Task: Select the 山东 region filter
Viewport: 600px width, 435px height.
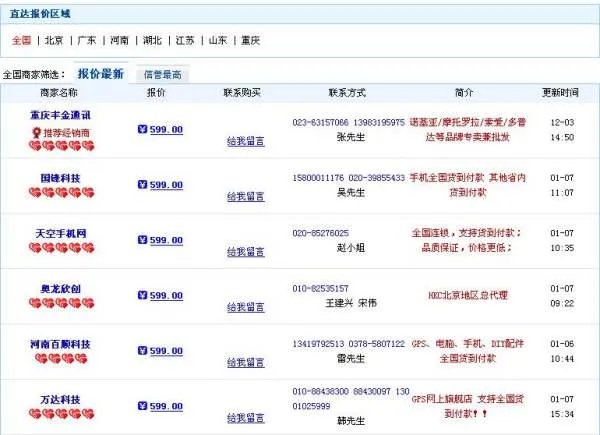Action: [x=218, y=40]
